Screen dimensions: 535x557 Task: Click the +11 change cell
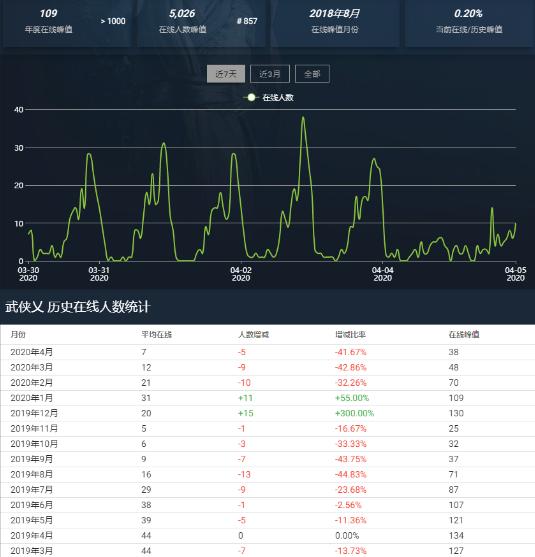tap(245, 398)
